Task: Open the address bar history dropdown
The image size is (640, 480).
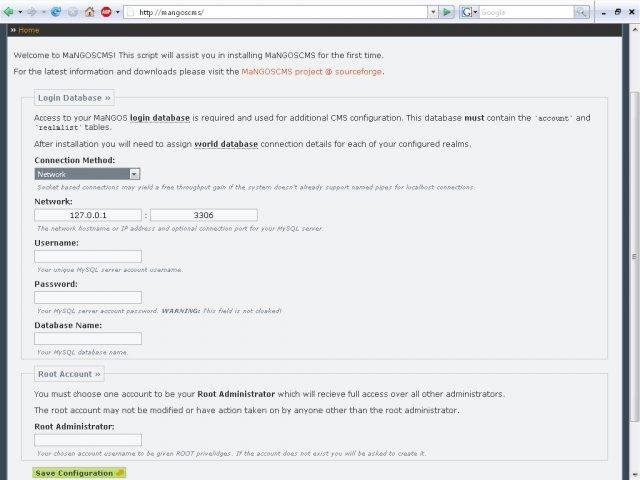Action: [433, 12]
